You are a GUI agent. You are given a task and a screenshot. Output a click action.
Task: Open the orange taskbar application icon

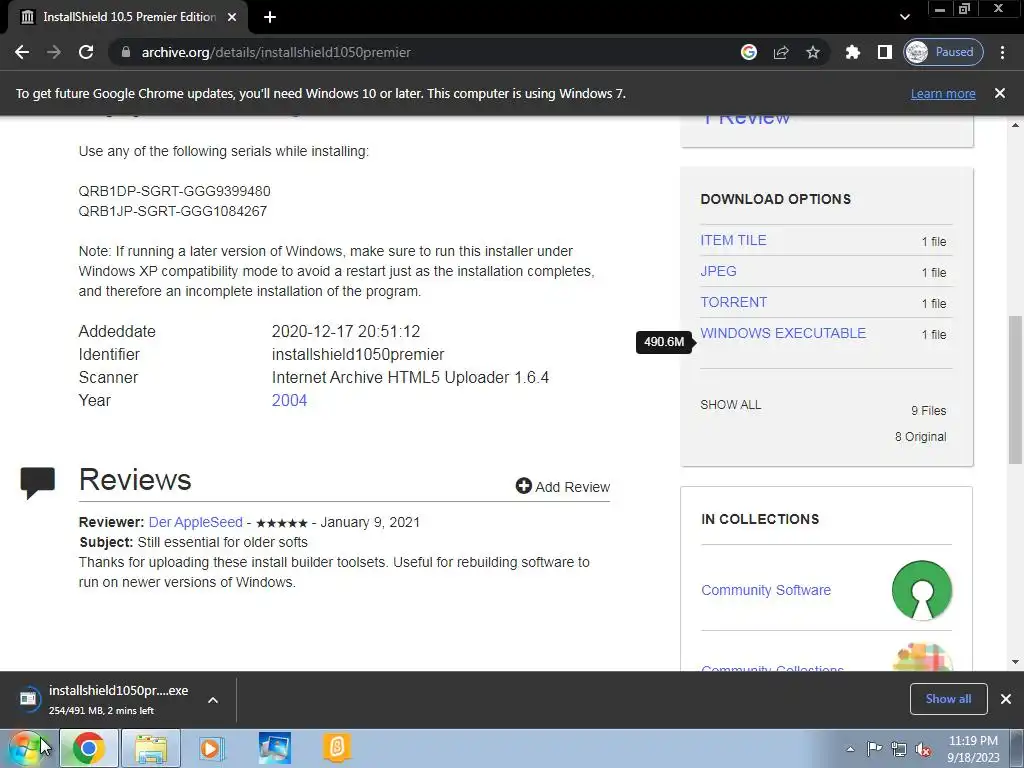coord(336,748)
